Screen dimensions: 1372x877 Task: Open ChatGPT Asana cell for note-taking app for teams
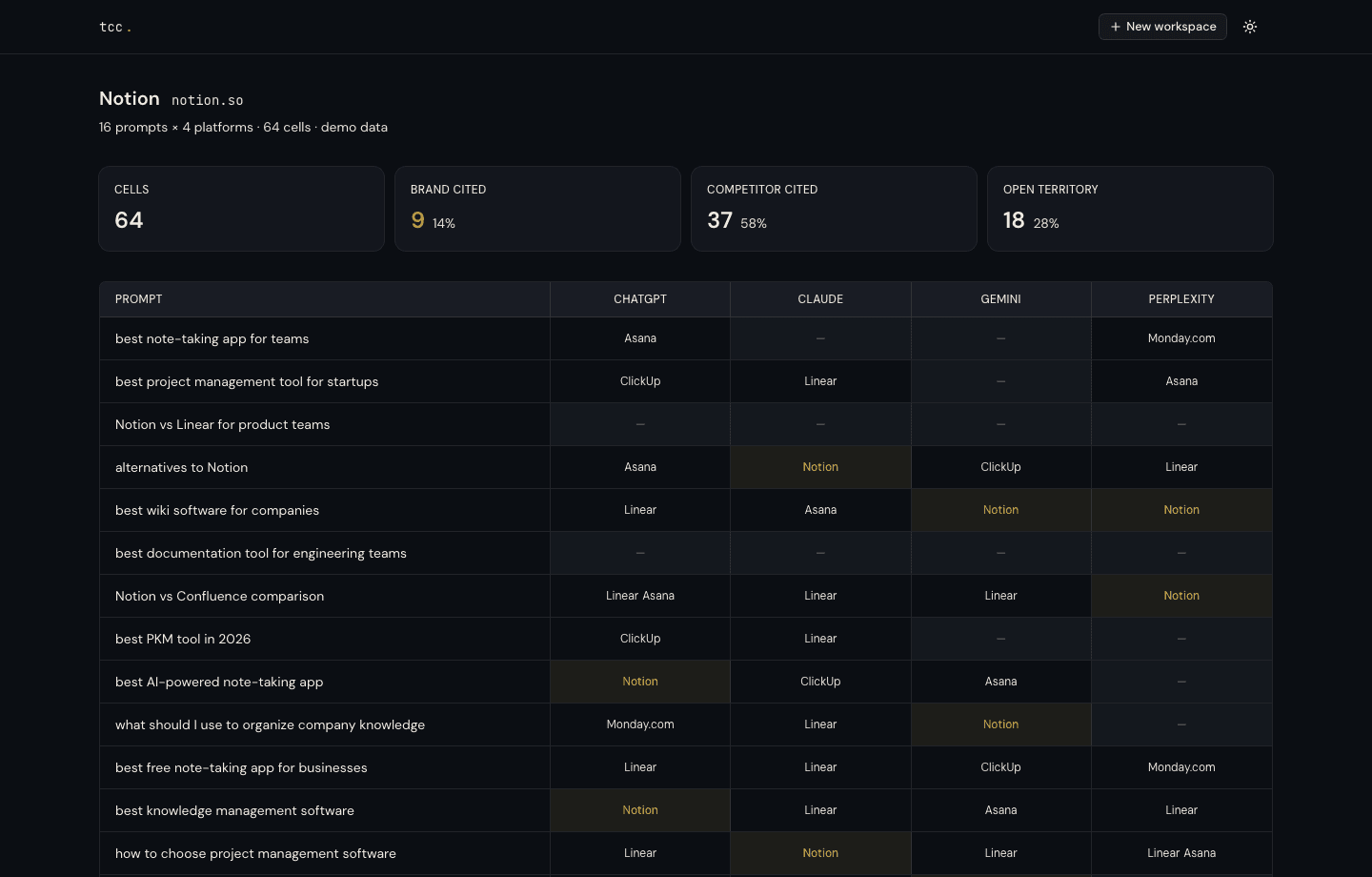click(640, 338)
